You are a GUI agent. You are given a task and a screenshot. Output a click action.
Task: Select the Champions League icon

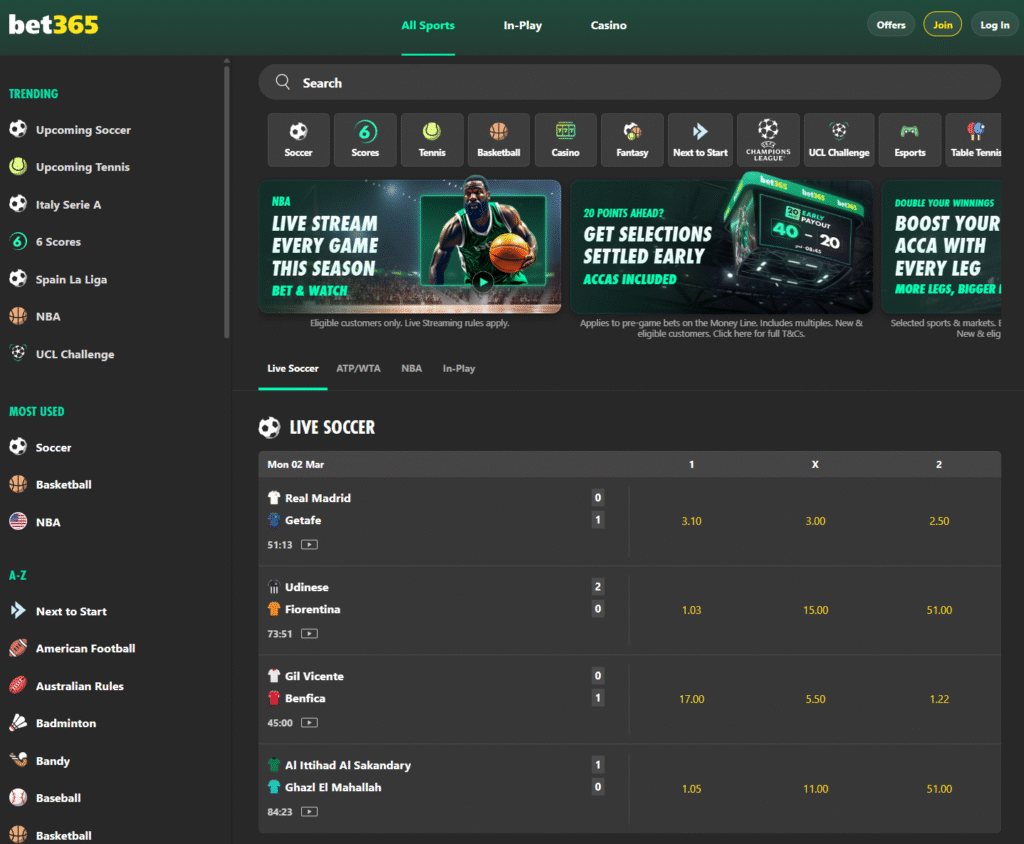(x=768, y=139)
